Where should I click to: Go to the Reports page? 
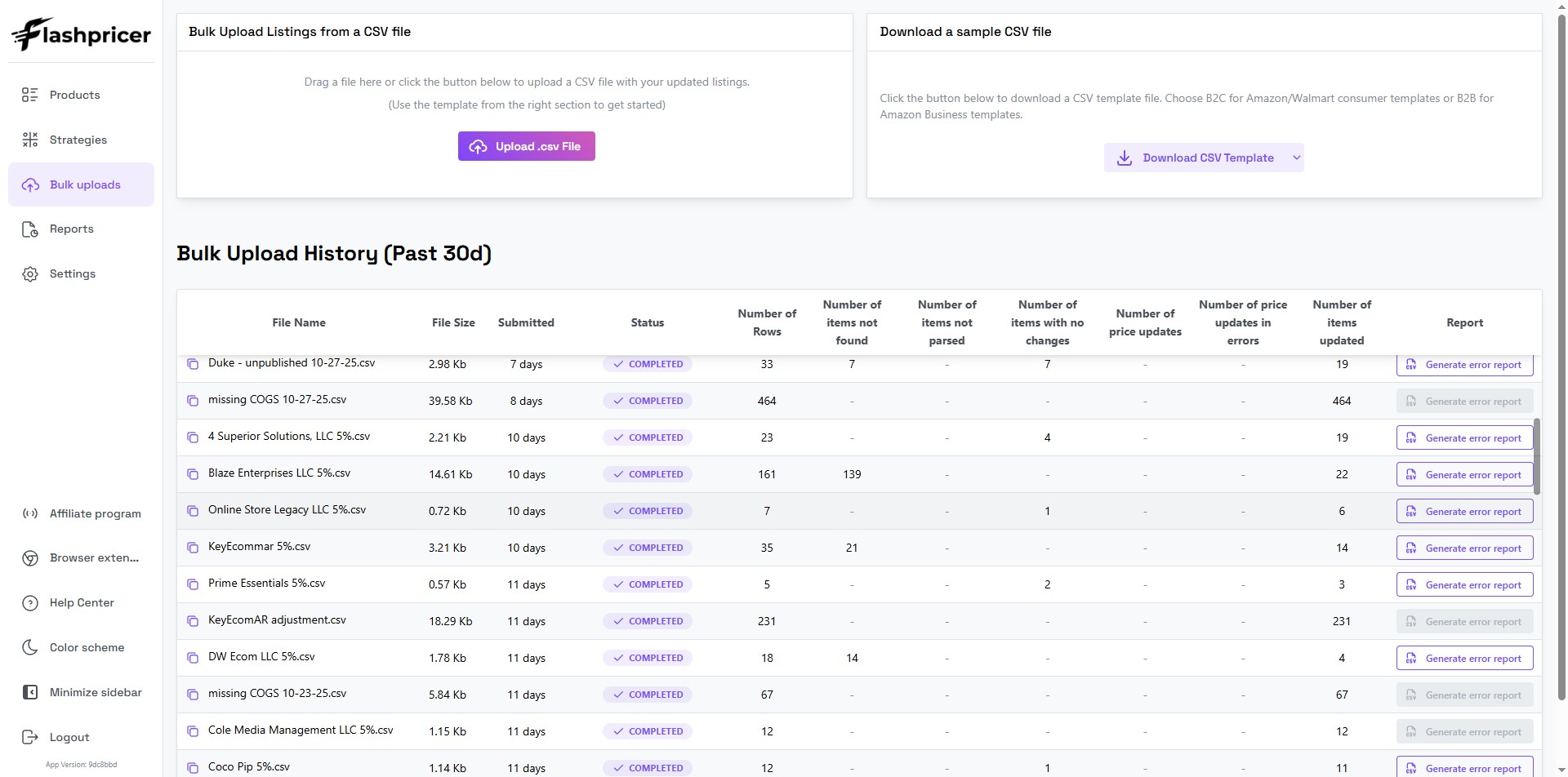(81, 229)
